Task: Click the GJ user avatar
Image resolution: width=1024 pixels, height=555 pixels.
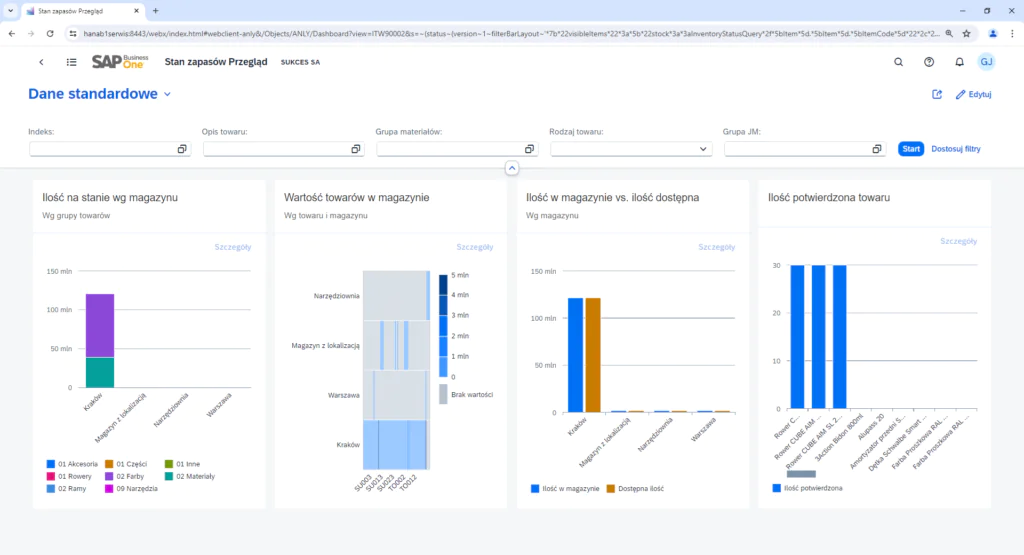Action: [x=986, y=62]
